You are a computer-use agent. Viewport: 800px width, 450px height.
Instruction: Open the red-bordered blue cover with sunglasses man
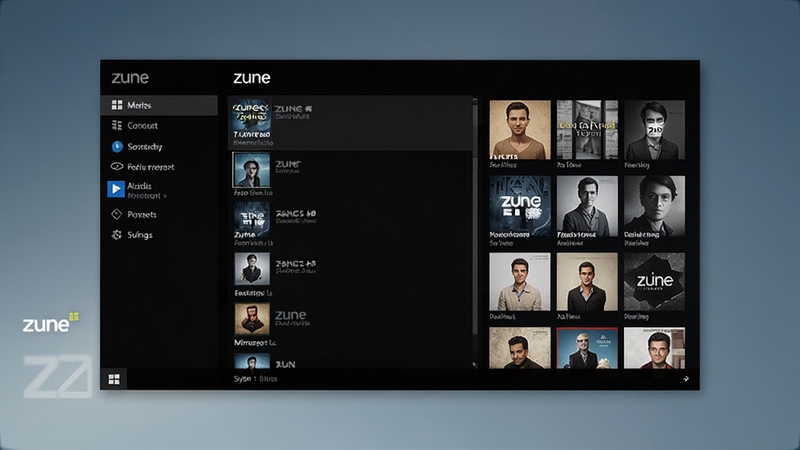pyautogui.click(x=587, y=348)
